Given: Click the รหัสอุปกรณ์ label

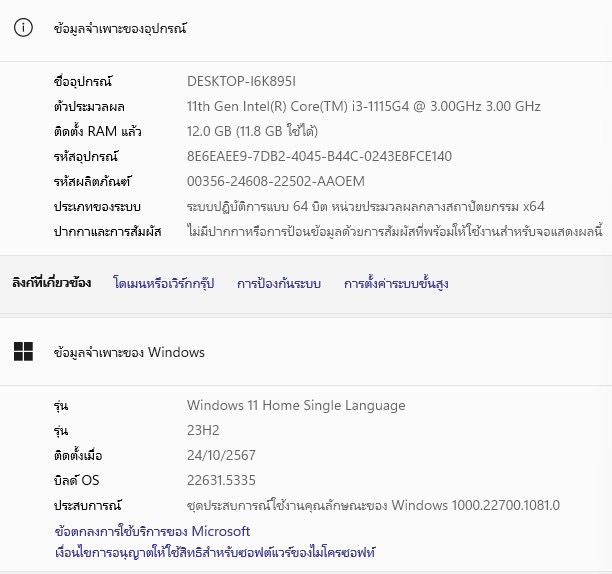Looking at the screenshot, I should point(86,156).
